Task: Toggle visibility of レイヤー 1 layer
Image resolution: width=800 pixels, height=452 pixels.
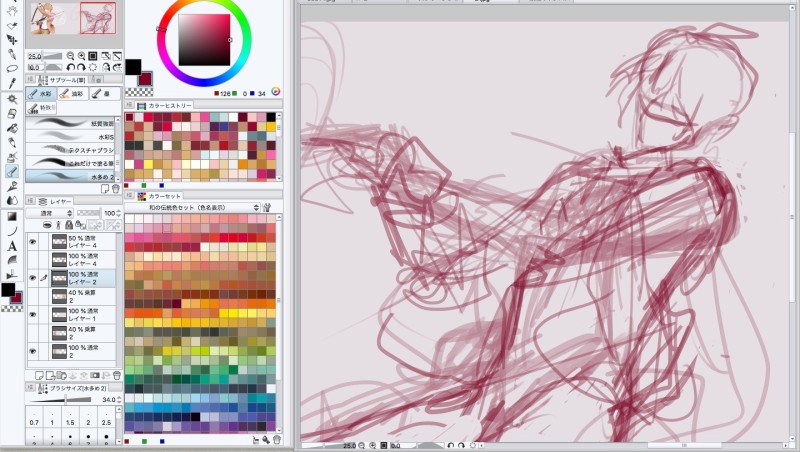Action: click(33, 315)
